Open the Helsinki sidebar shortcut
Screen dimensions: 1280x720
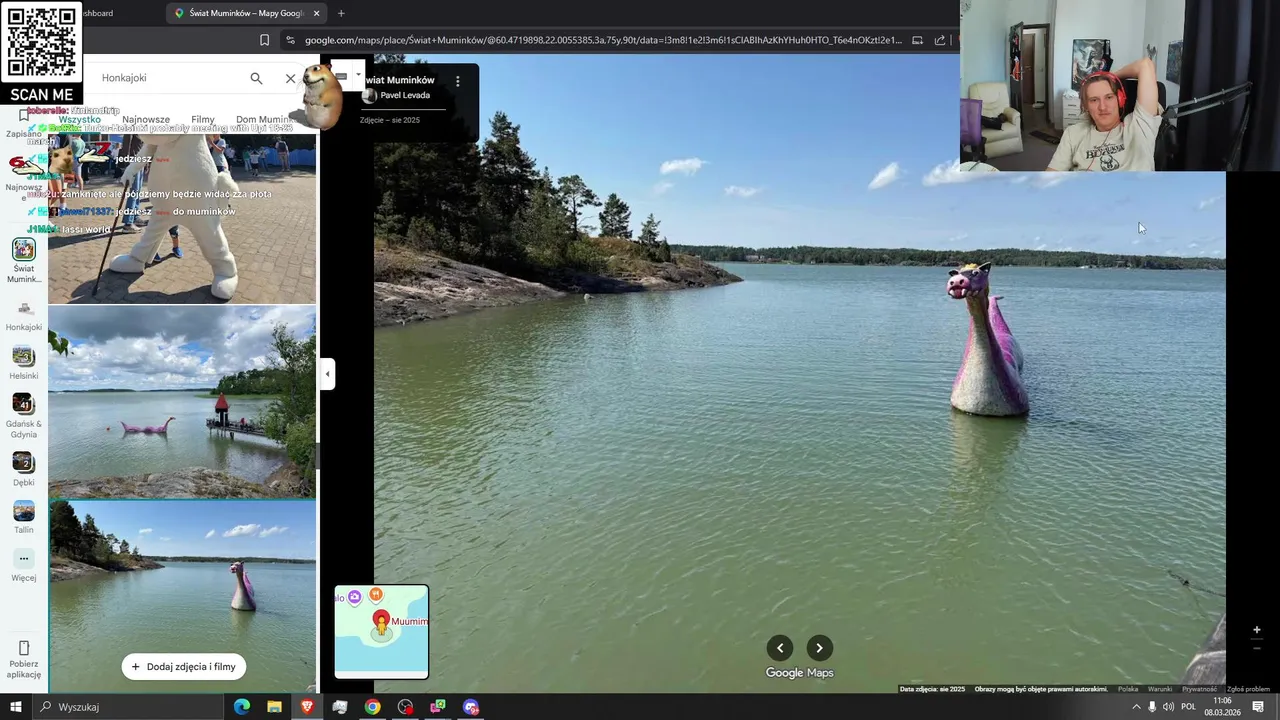(x=24, y=363)
